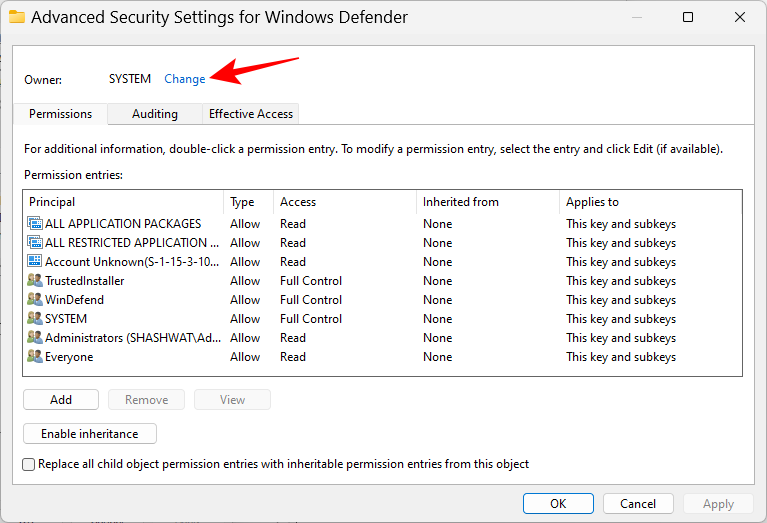This screenshot has height=523, width=767.
Task: Select the Permissions tab
Action: (61, 114)
